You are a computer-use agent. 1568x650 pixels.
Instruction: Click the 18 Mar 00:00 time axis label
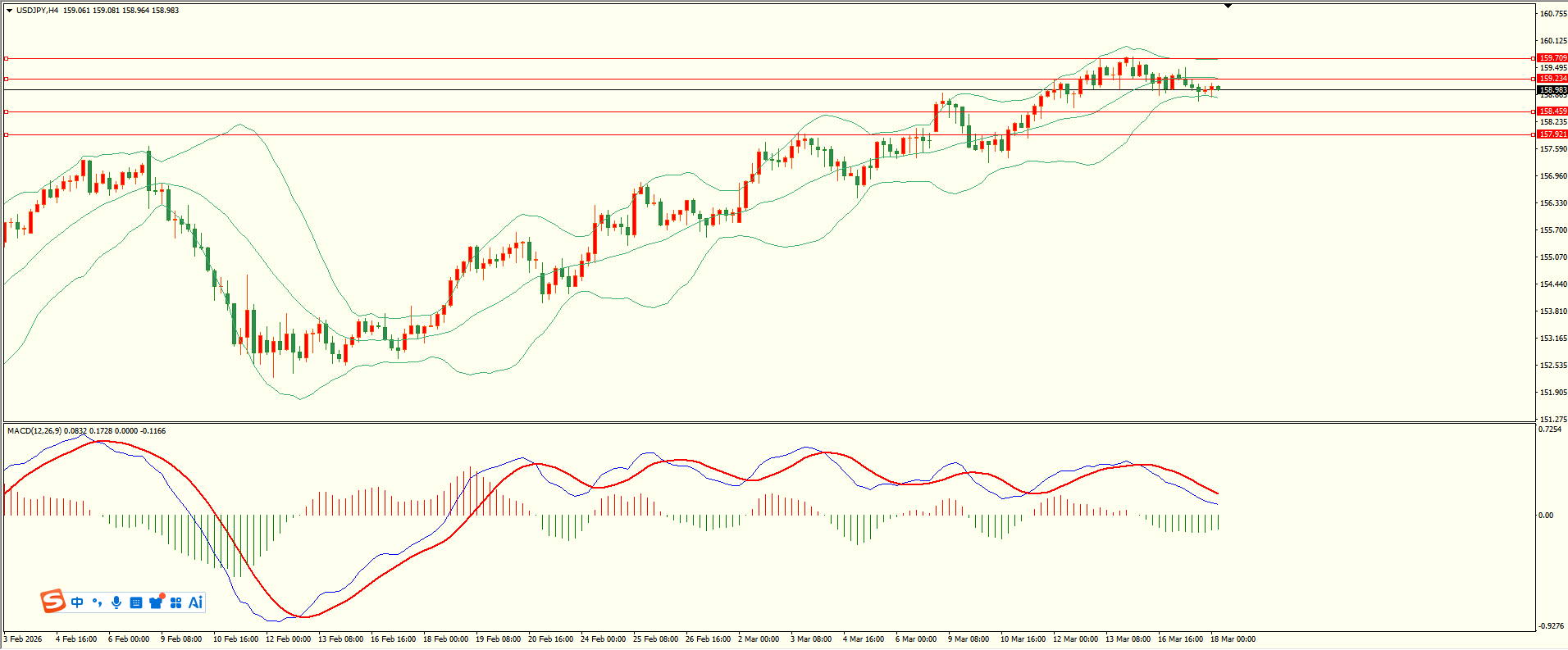(1233, 639)
